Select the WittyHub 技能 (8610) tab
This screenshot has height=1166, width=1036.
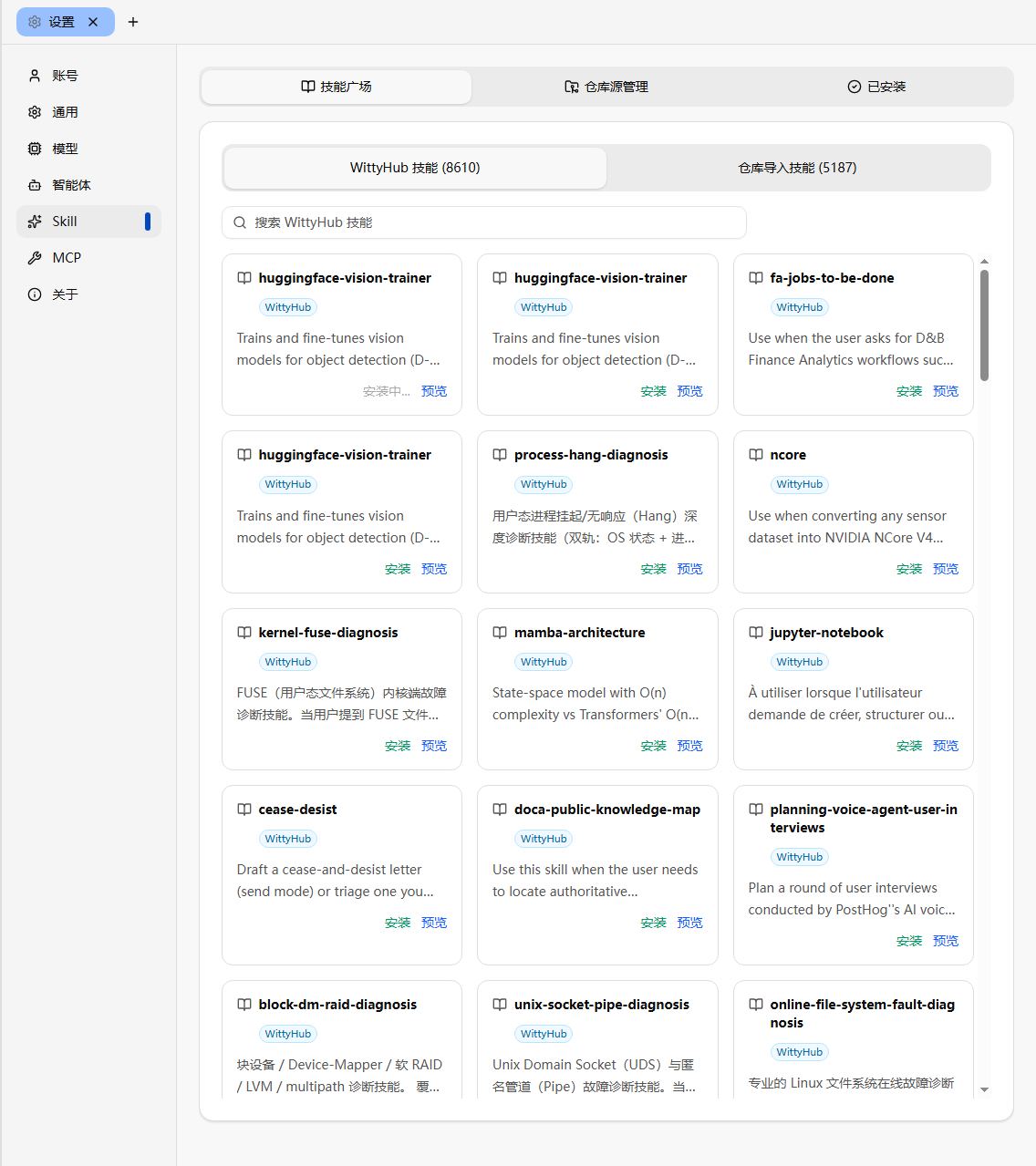click(x=415, y=168)
